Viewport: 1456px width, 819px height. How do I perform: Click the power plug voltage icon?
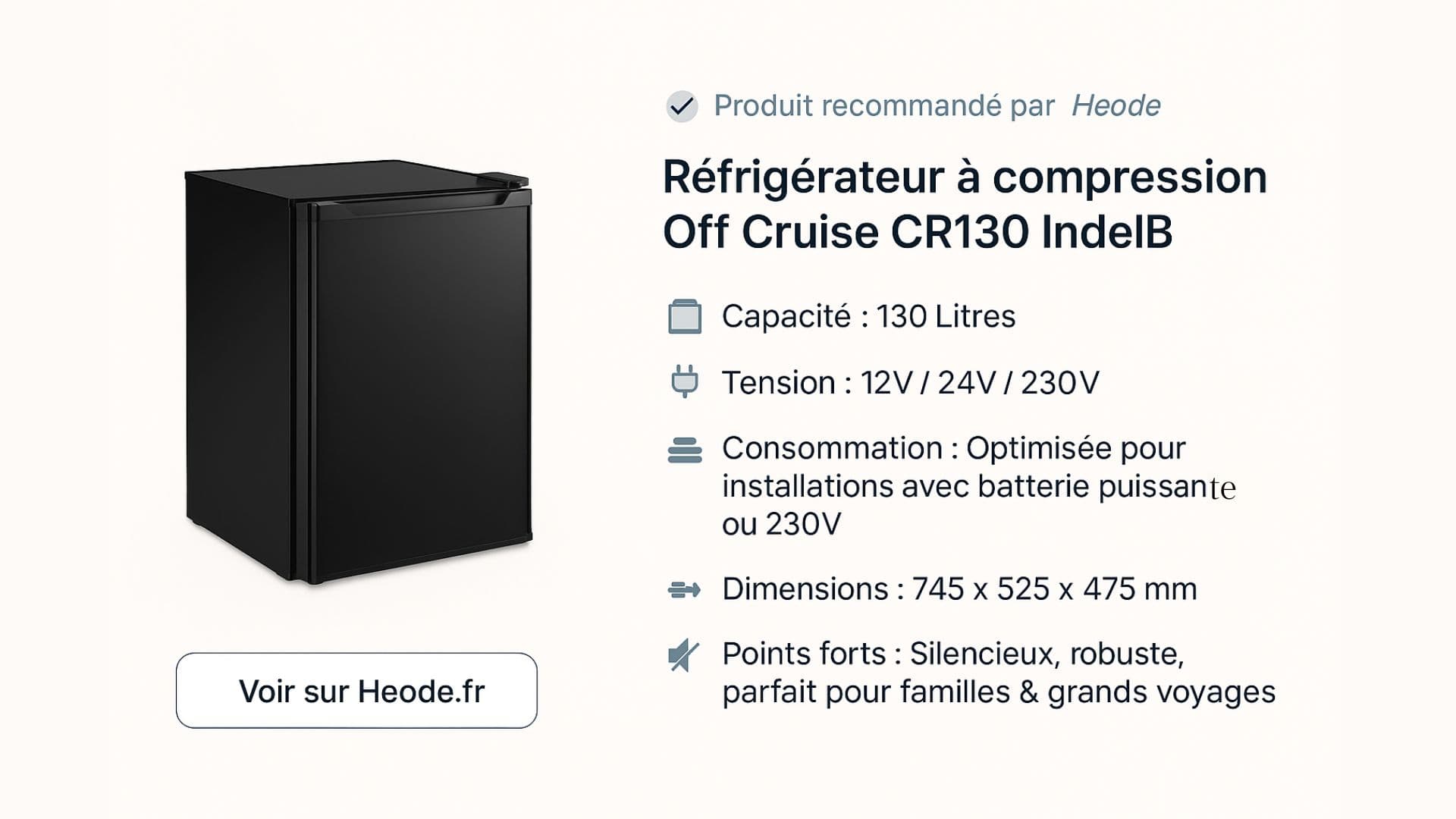[685, 381]
